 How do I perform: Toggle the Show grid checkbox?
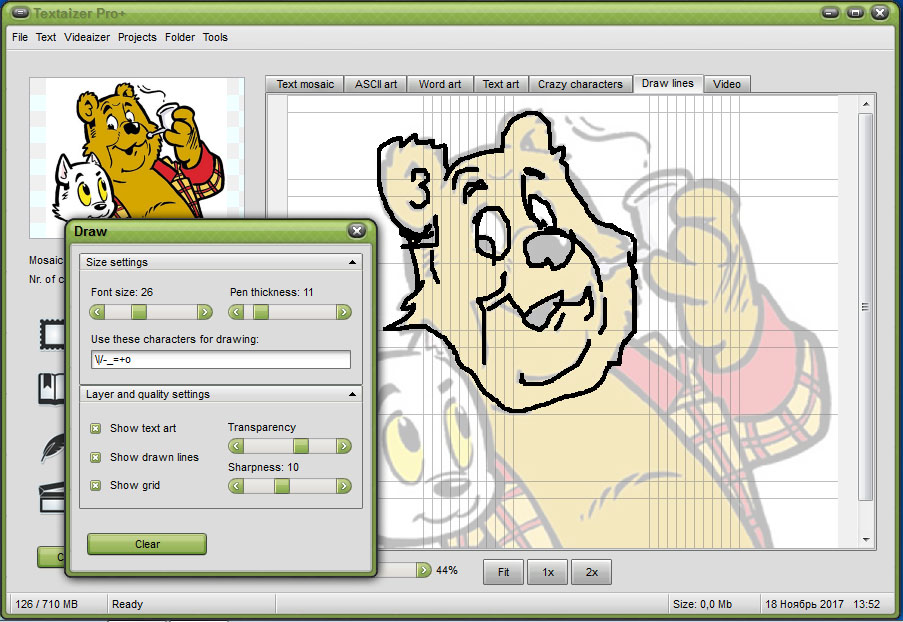point(96,486)
